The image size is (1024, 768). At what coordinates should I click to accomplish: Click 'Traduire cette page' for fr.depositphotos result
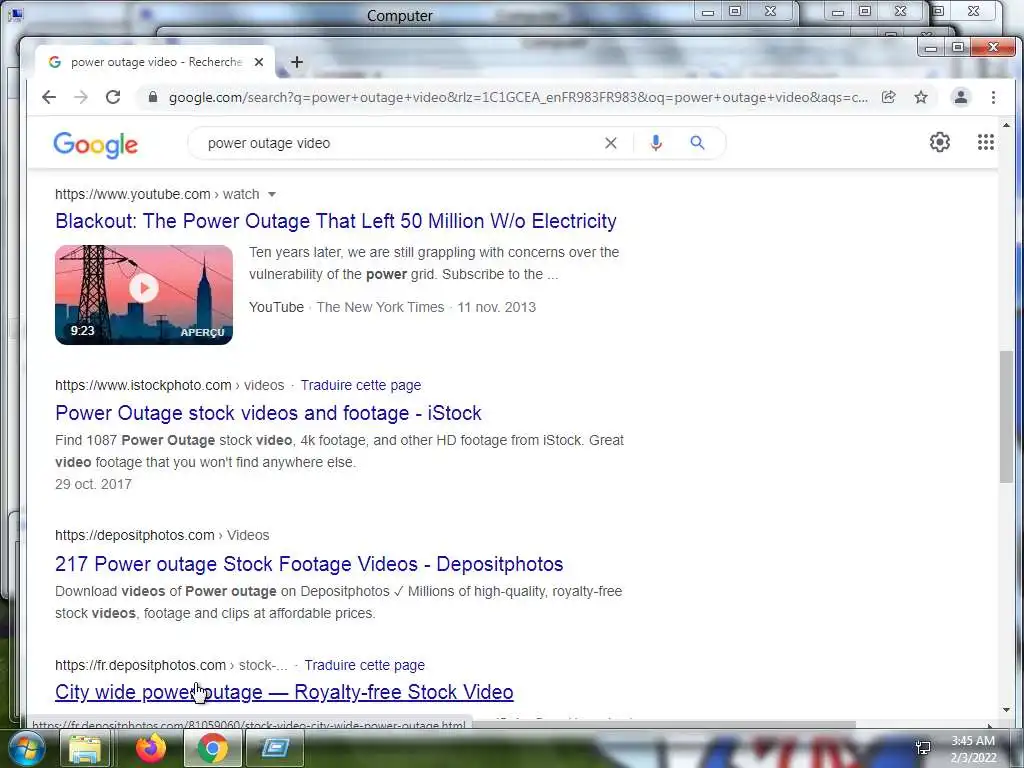[364, 665]
